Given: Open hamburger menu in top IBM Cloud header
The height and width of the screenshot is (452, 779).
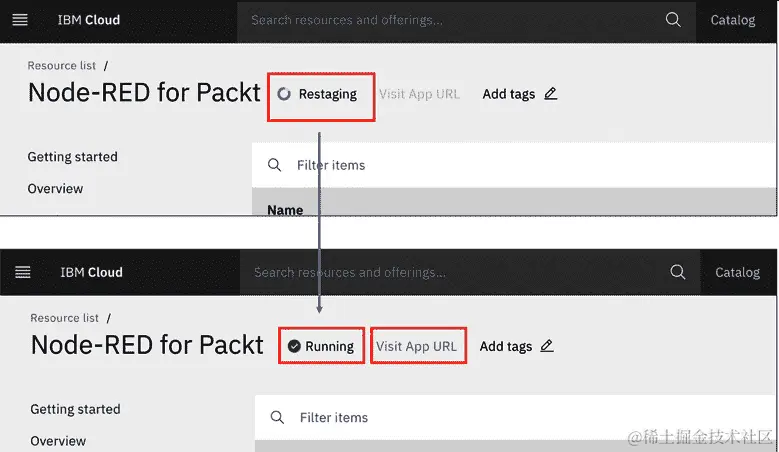Looking at the screenshot, I should [20, 20].
